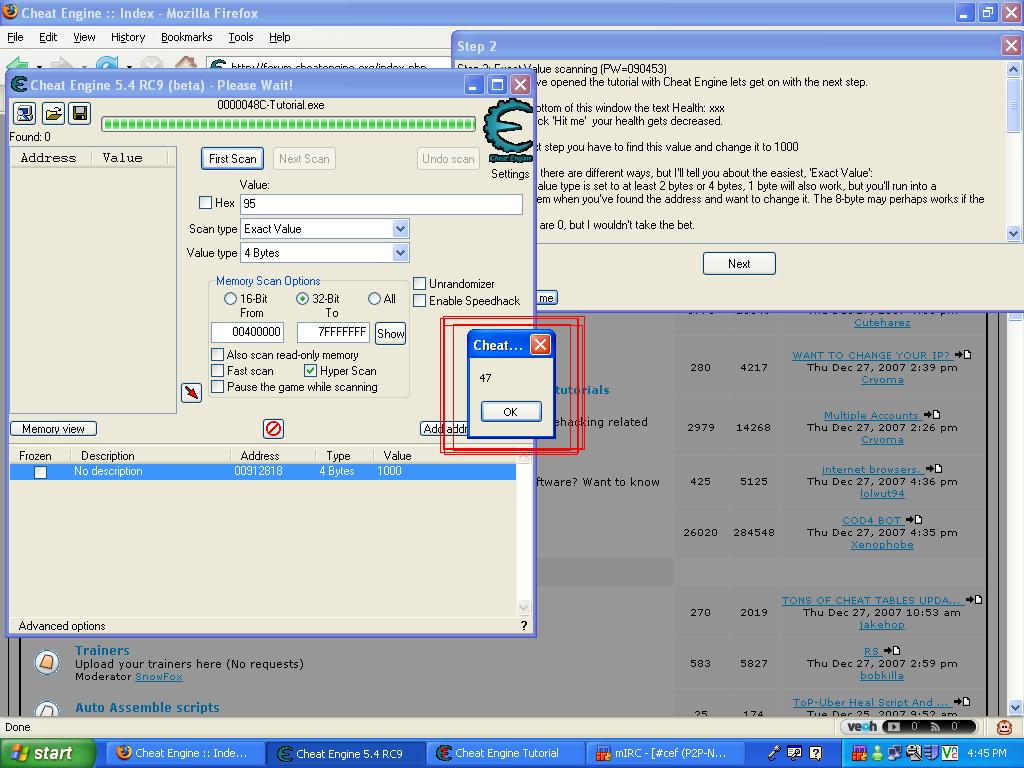
Task: Open the COD4 BOT topic link
Action: coord(872,520)
